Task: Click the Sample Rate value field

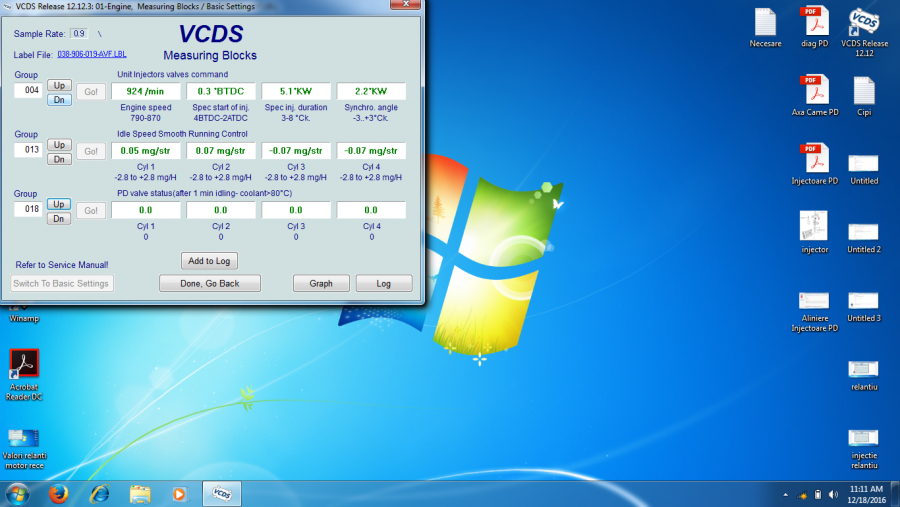Action: pyautogui.click(x=79, y=34)
